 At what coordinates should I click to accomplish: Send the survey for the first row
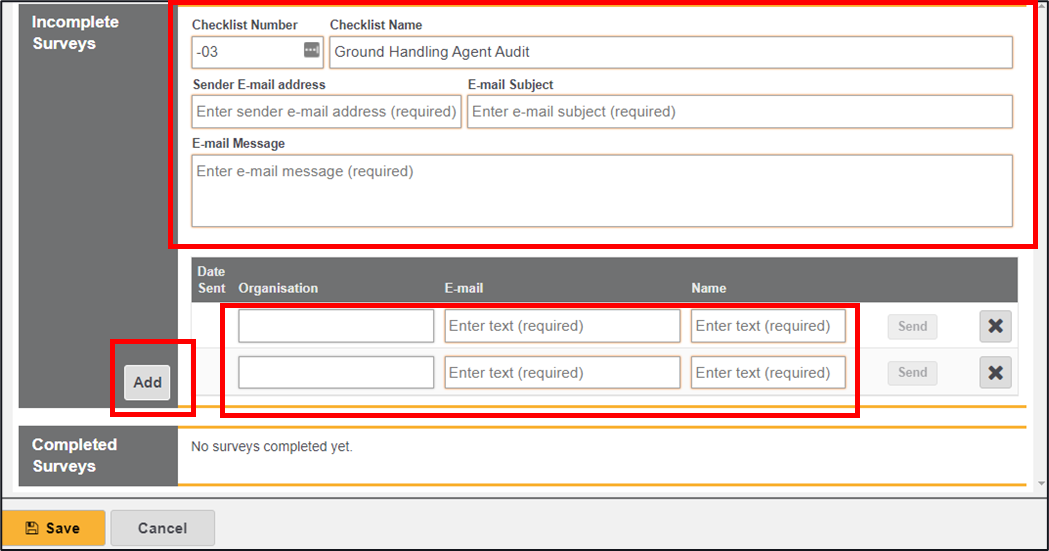click(x=912, y=326)
